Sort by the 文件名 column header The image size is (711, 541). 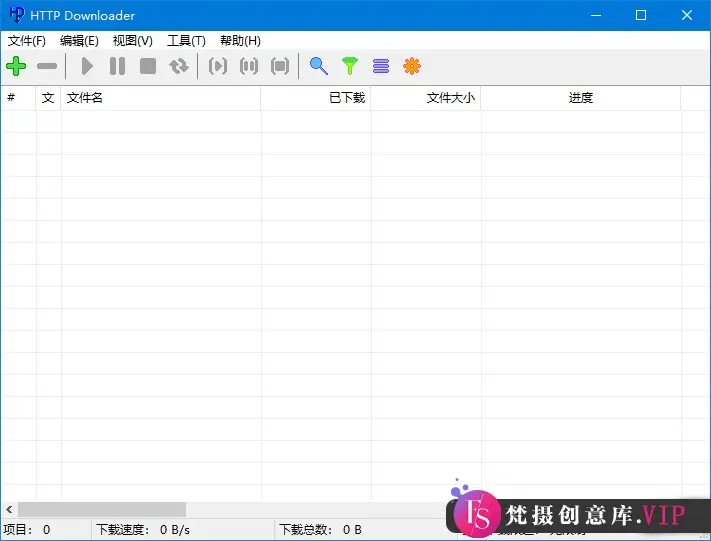[x=161, y=97]
